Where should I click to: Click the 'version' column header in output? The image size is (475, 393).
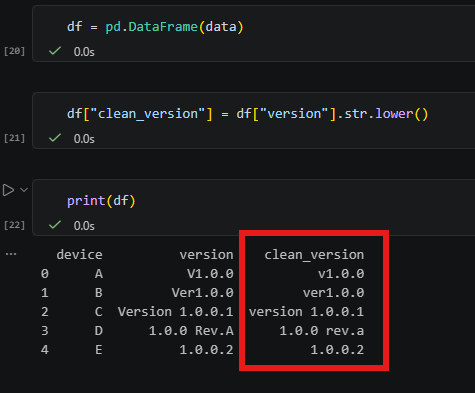pyautogui.click(x=206, y=255)
